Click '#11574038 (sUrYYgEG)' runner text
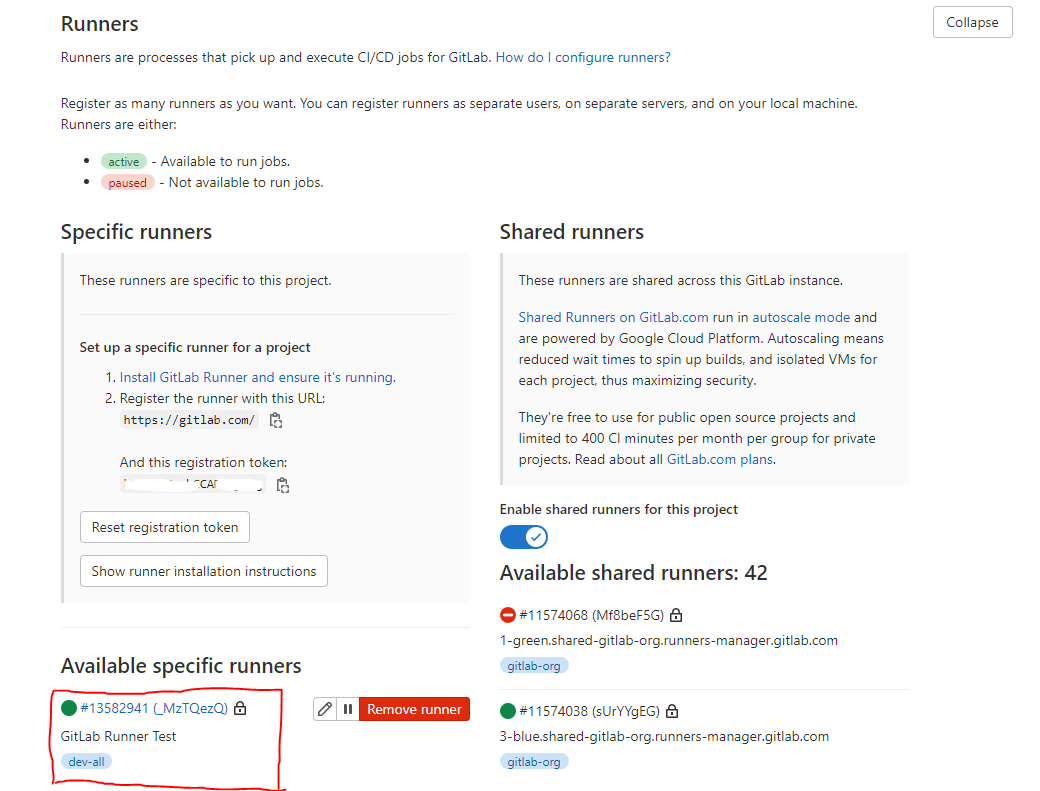Screen dimensions: 1040x791 (590, 711)
